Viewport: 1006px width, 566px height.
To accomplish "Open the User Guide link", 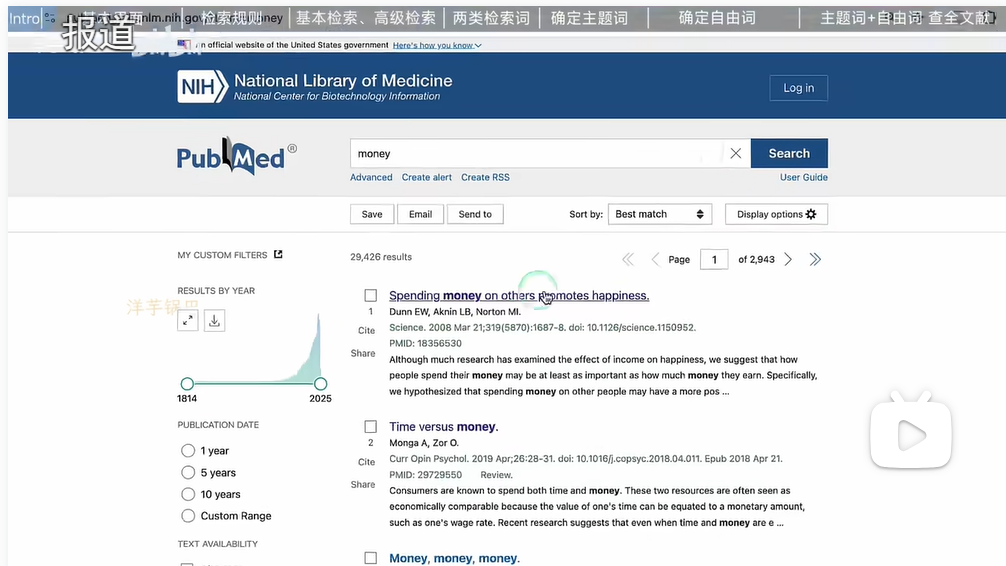I will click(x=803, y=177).
